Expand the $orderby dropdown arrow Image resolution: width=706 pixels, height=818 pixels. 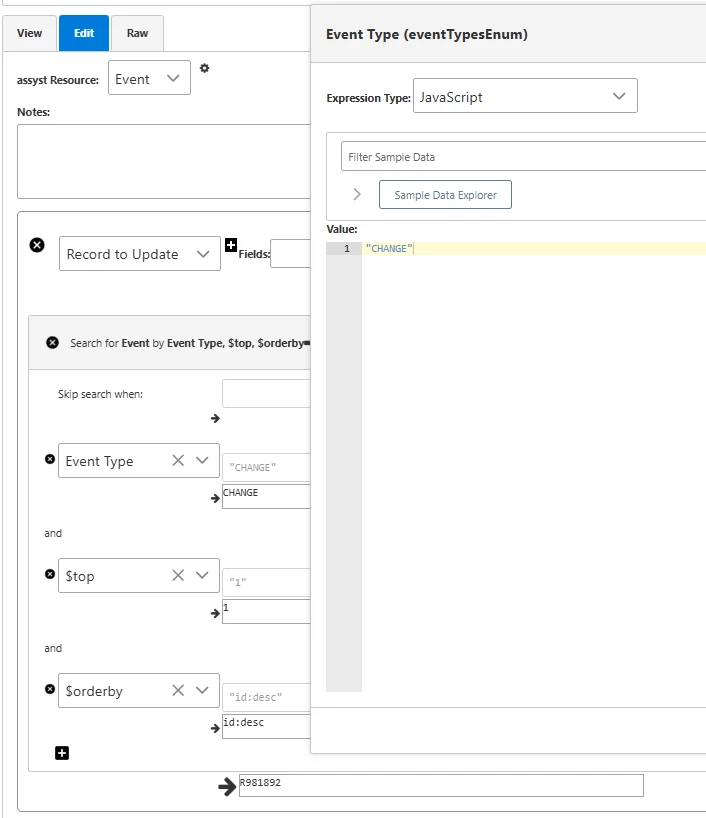point(202,690)
